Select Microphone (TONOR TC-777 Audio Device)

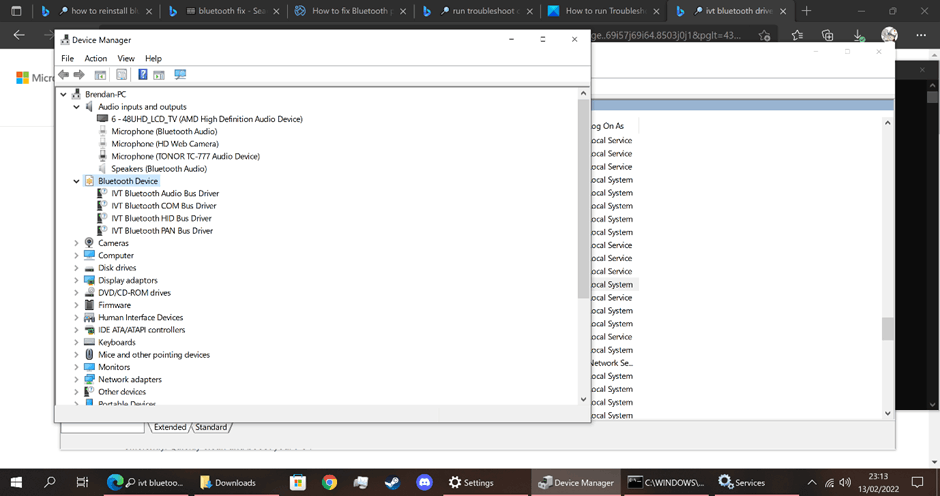click(x=185, y=156)
